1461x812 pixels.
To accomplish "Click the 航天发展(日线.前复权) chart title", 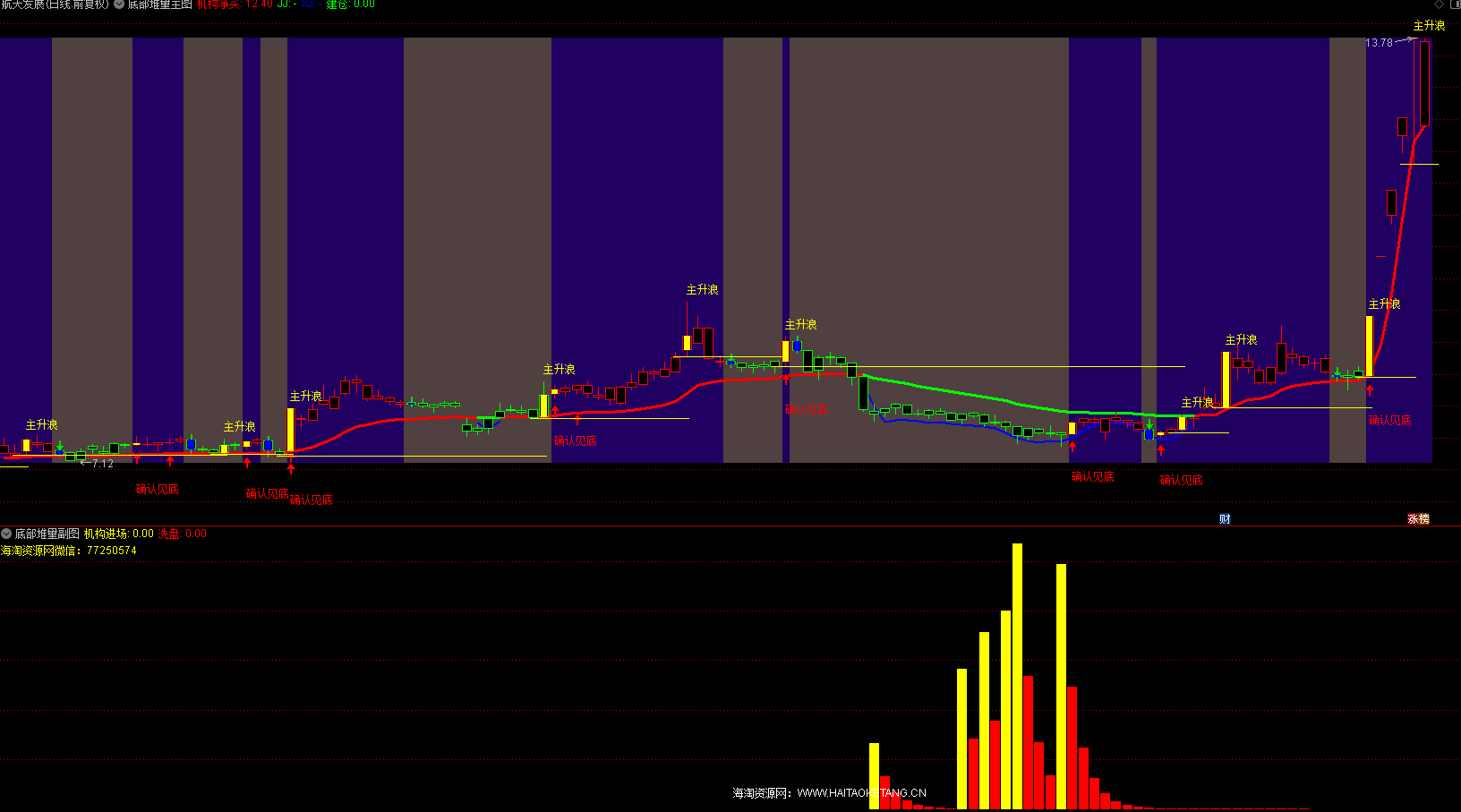I will [55, 4].
